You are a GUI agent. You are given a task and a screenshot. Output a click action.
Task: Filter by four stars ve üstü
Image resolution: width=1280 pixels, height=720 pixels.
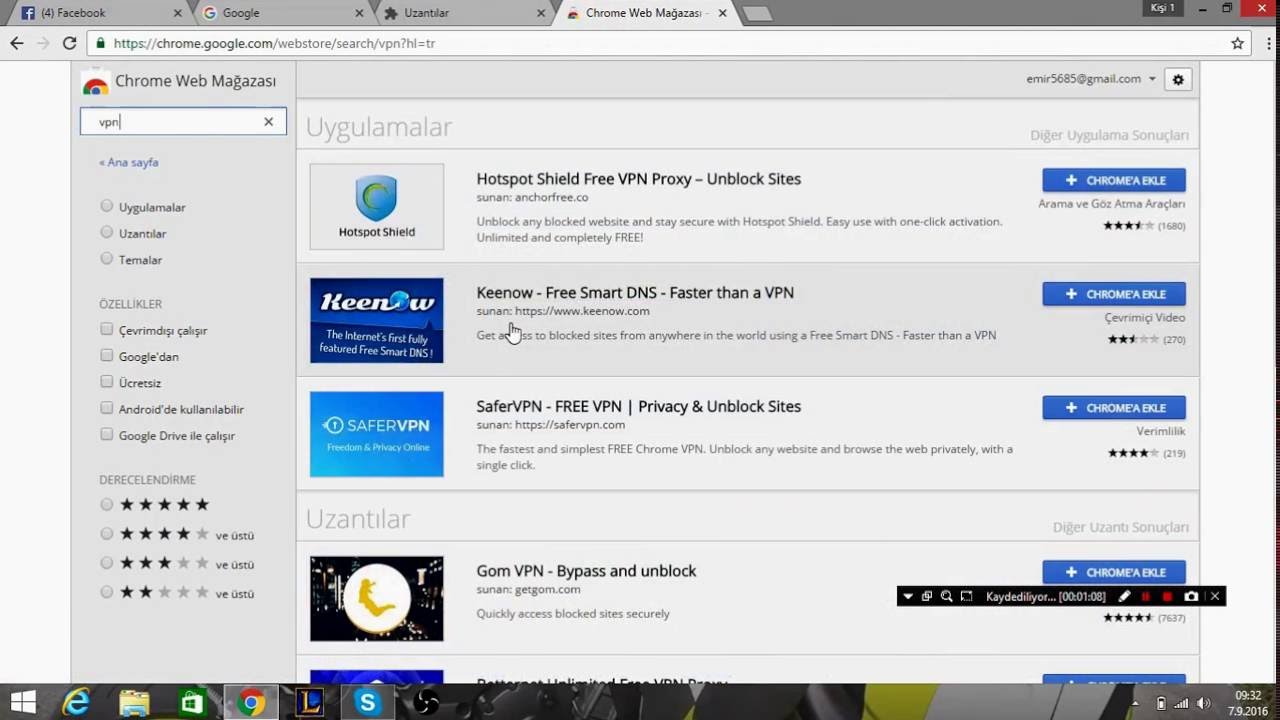(x=107, y=534)
